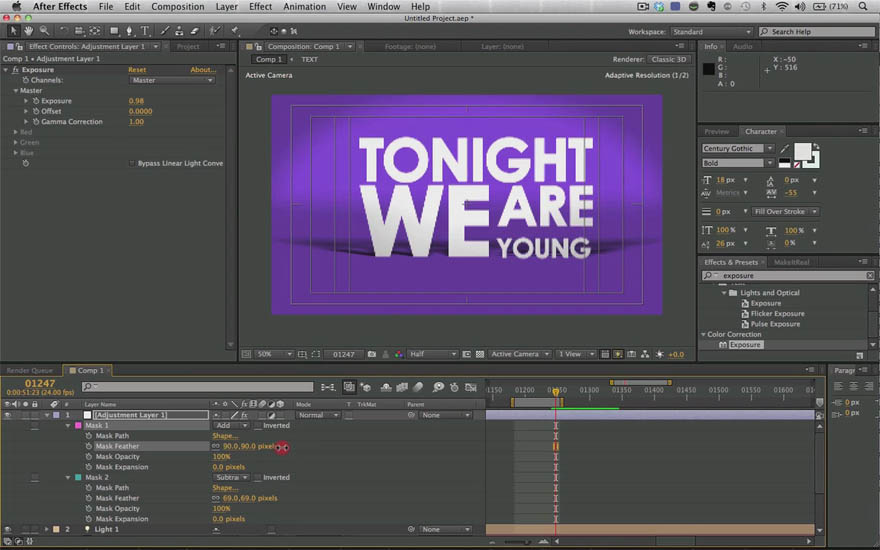Select the Hand tool
This screenshot has height=550, width=880.
click(28, 31)
